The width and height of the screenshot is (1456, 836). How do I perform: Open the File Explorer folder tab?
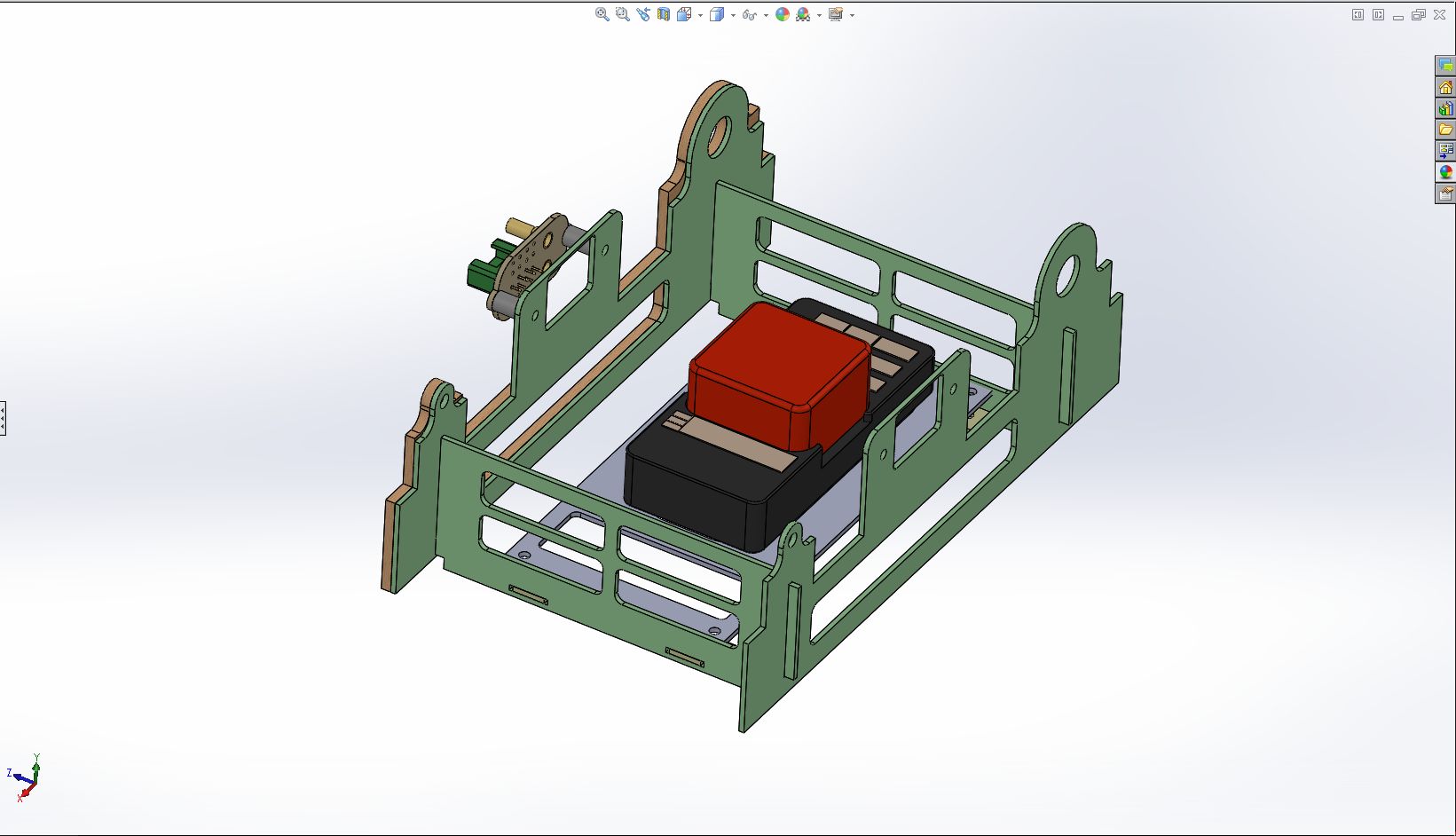pyautogui.click(x=1445, y=130)
